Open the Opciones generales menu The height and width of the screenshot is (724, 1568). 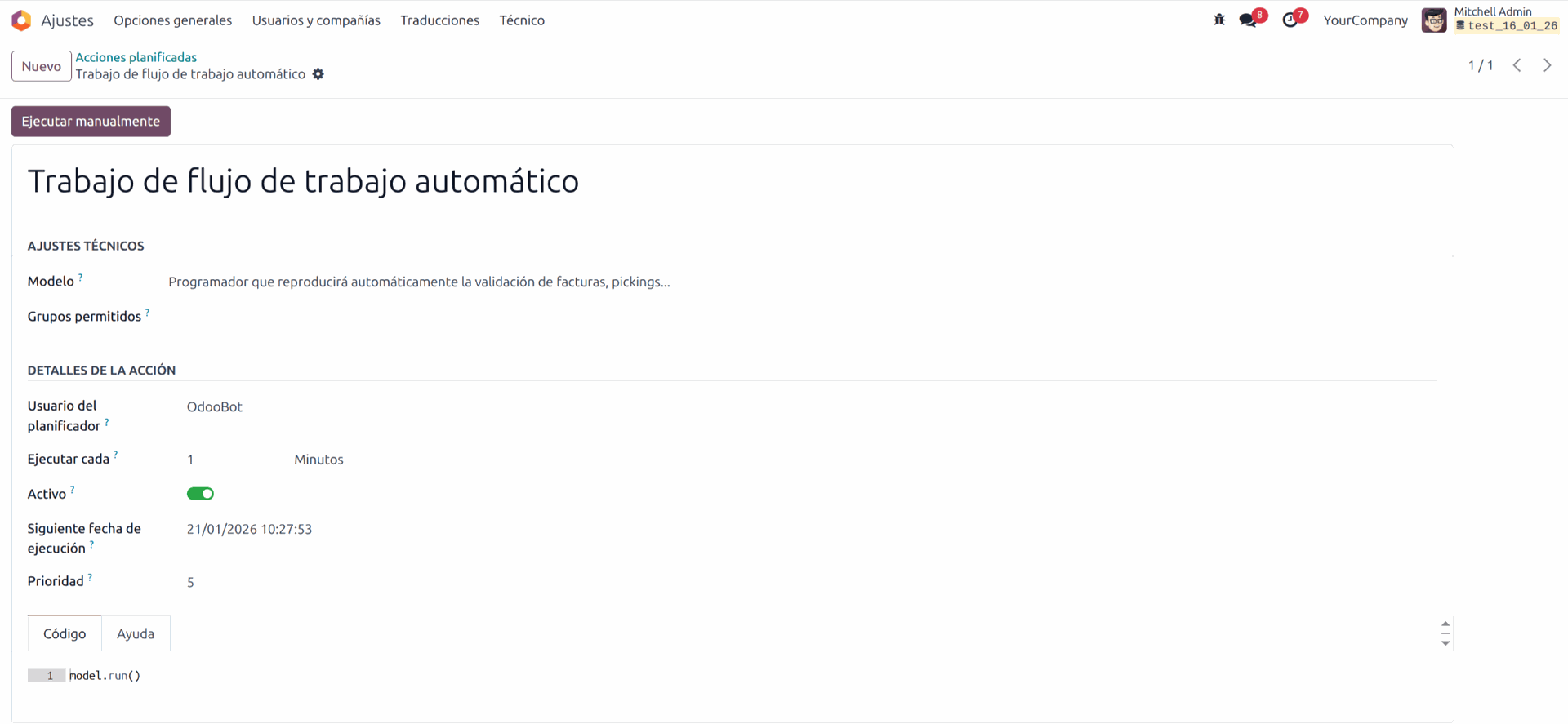[172, 20]
